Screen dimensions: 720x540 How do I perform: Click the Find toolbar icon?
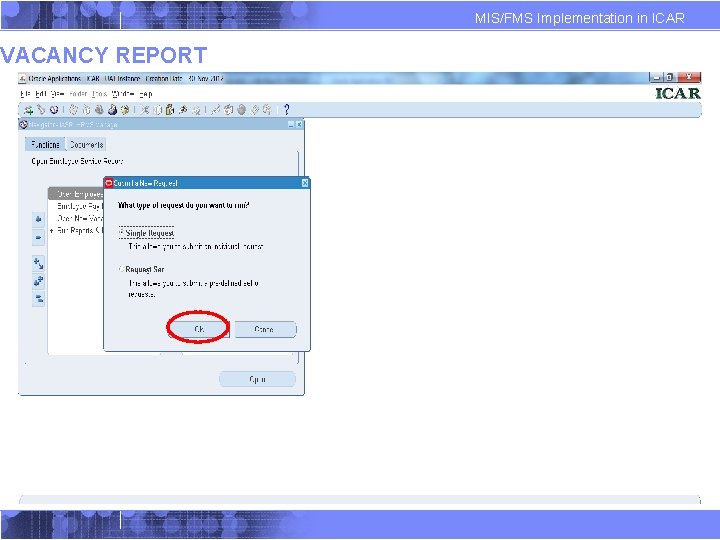[x=41, y=110]
